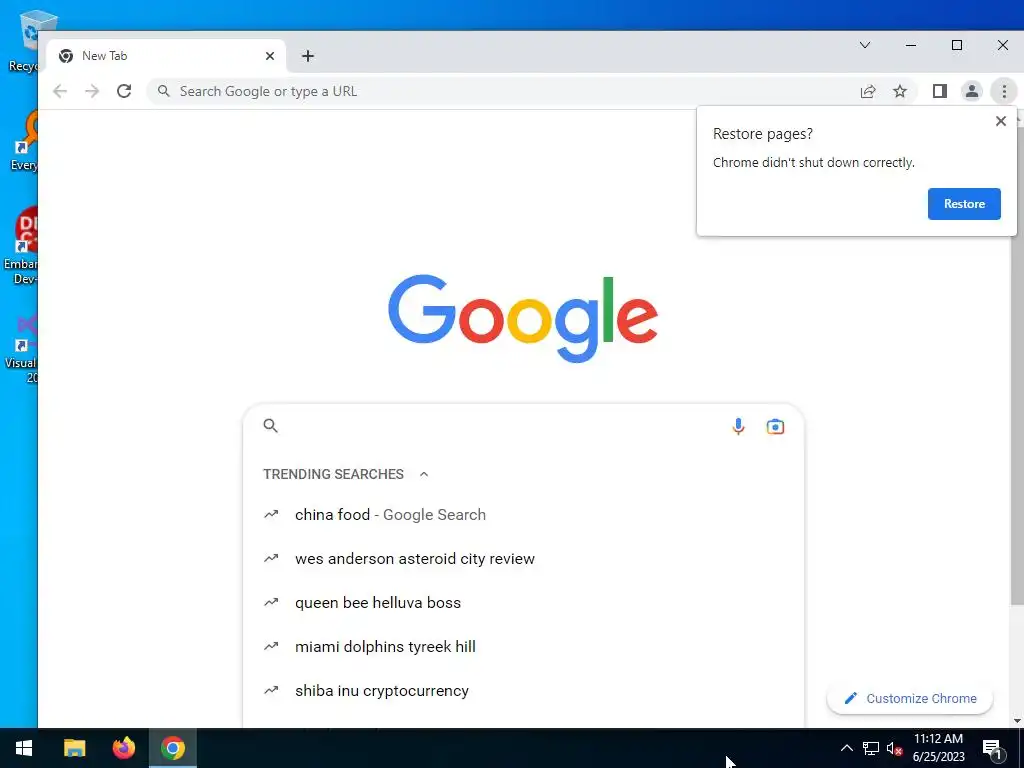Click the muted volume tray icon

tap(895, 748)
